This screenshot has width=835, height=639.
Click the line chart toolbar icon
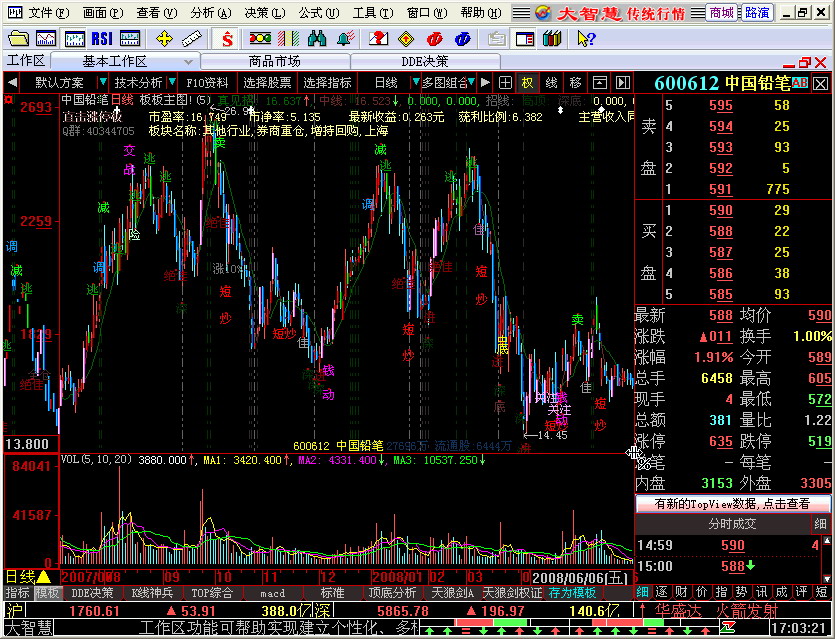click(46, 38)
